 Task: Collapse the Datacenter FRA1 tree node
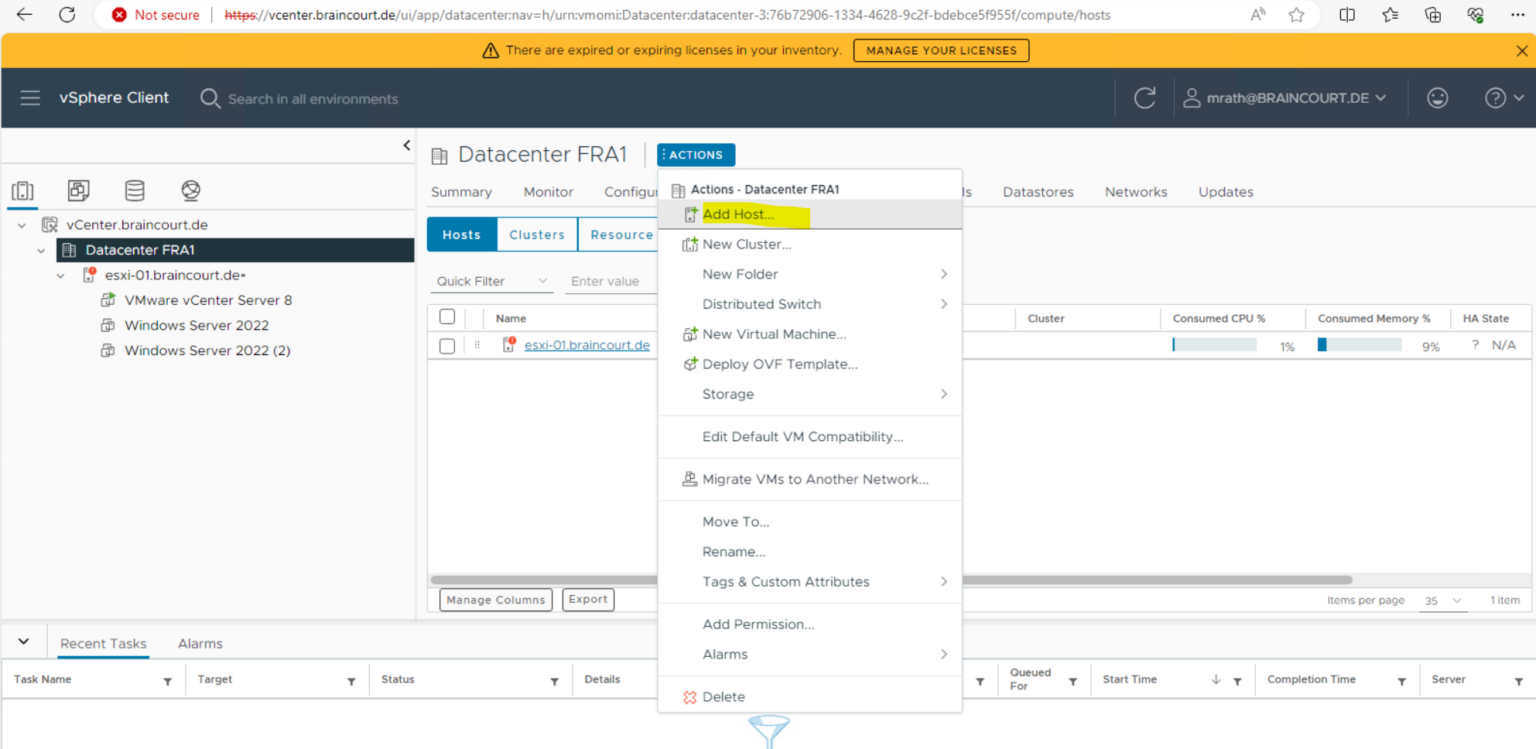pos(41,250)
